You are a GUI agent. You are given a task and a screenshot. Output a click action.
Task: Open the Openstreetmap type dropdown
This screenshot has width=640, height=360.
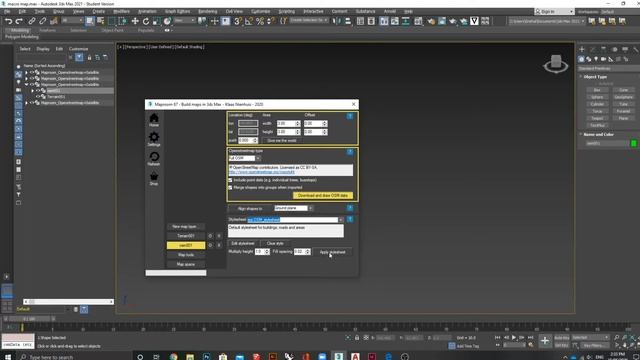click(x=258, y=158)
